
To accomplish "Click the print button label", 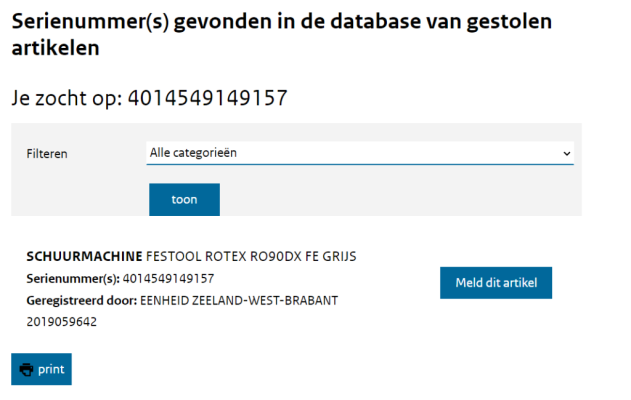I will [51, 369].
